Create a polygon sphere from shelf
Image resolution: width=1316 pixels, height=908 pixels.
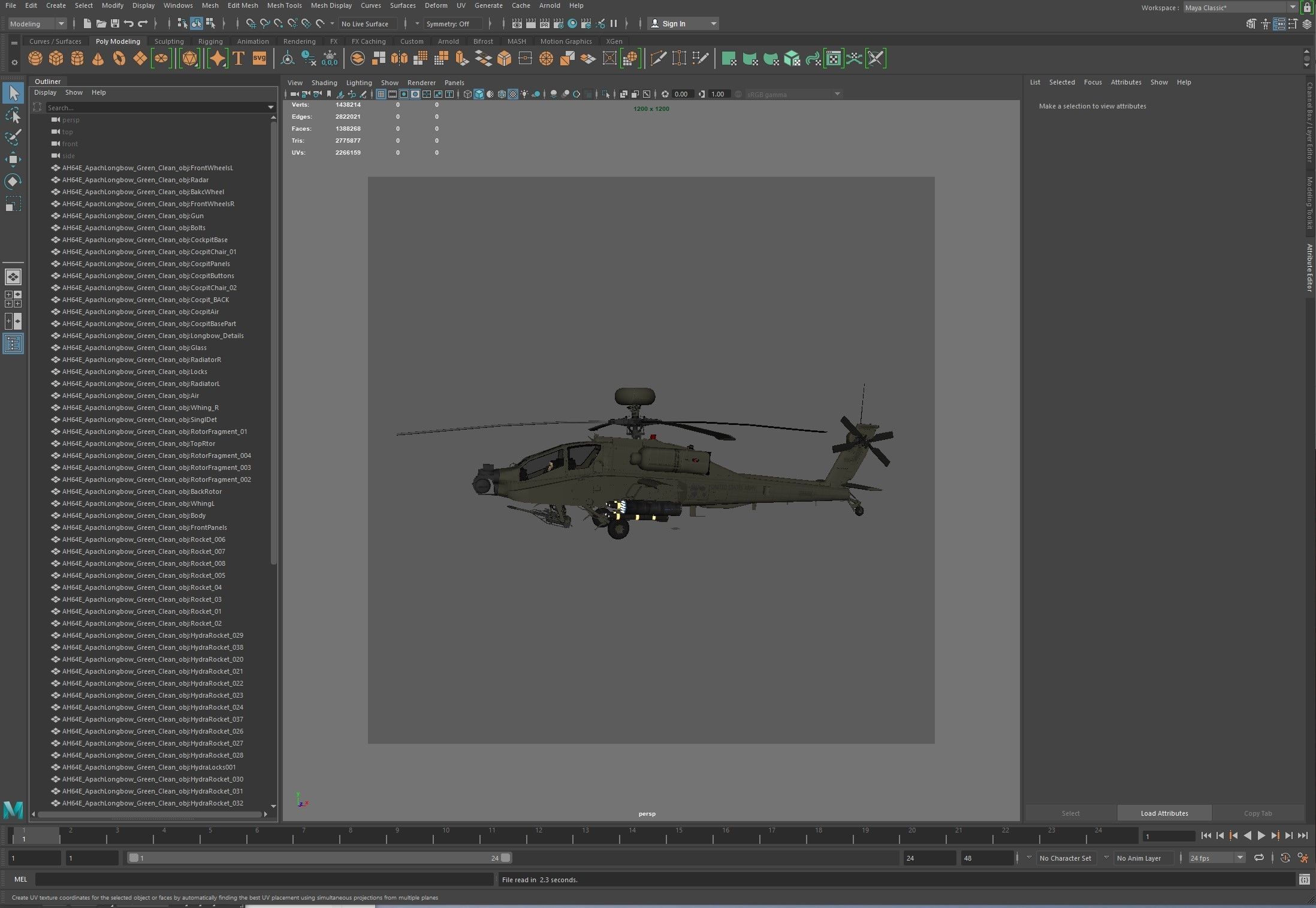[x=35, y=59]
